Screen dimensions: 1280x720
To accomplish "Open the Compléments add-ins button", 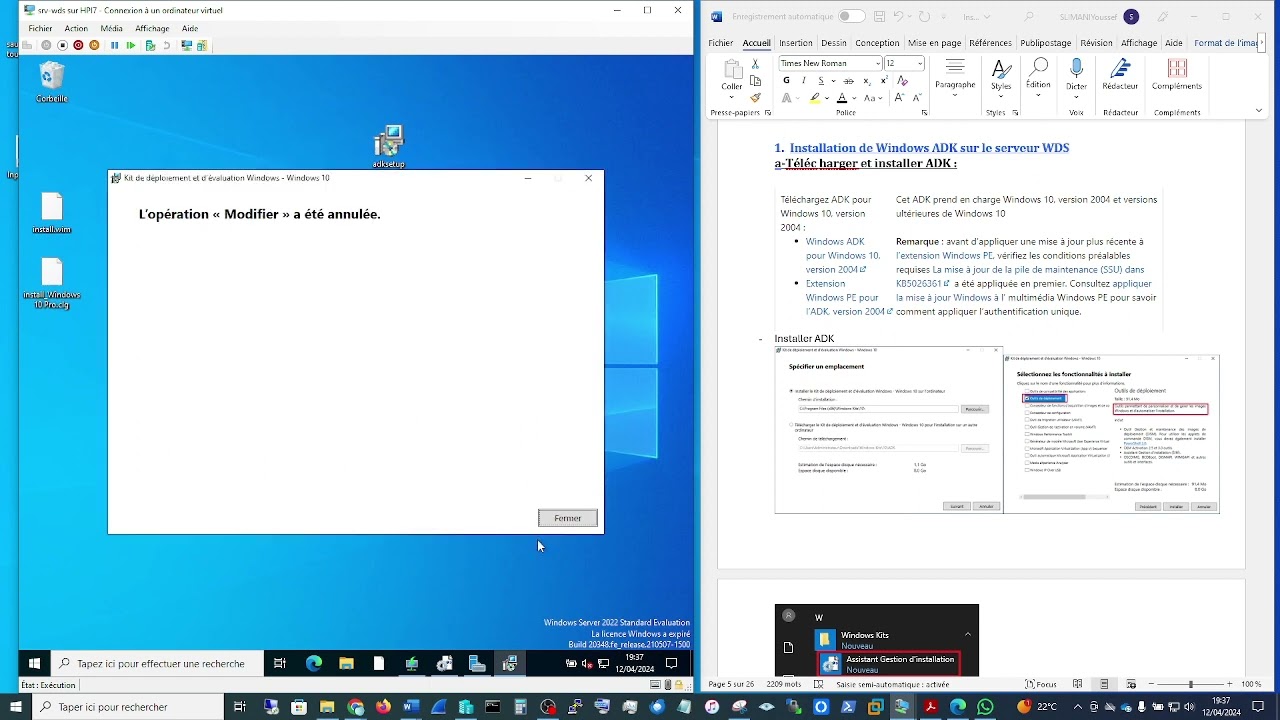I will pos(1177,75).
